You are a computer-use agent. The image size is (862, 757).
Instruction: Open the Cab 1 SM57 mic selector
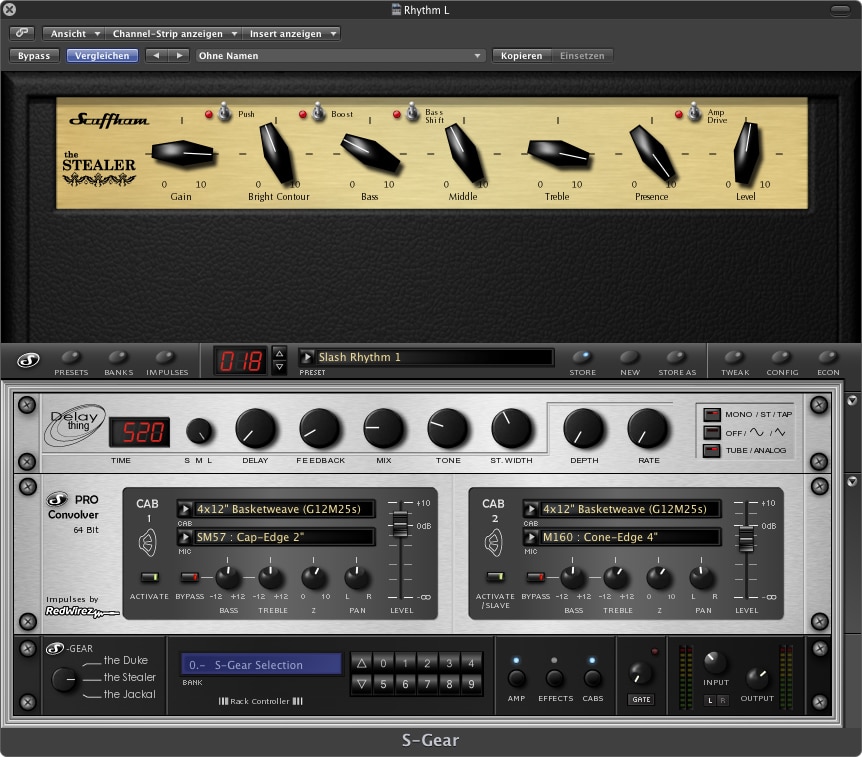277,537
